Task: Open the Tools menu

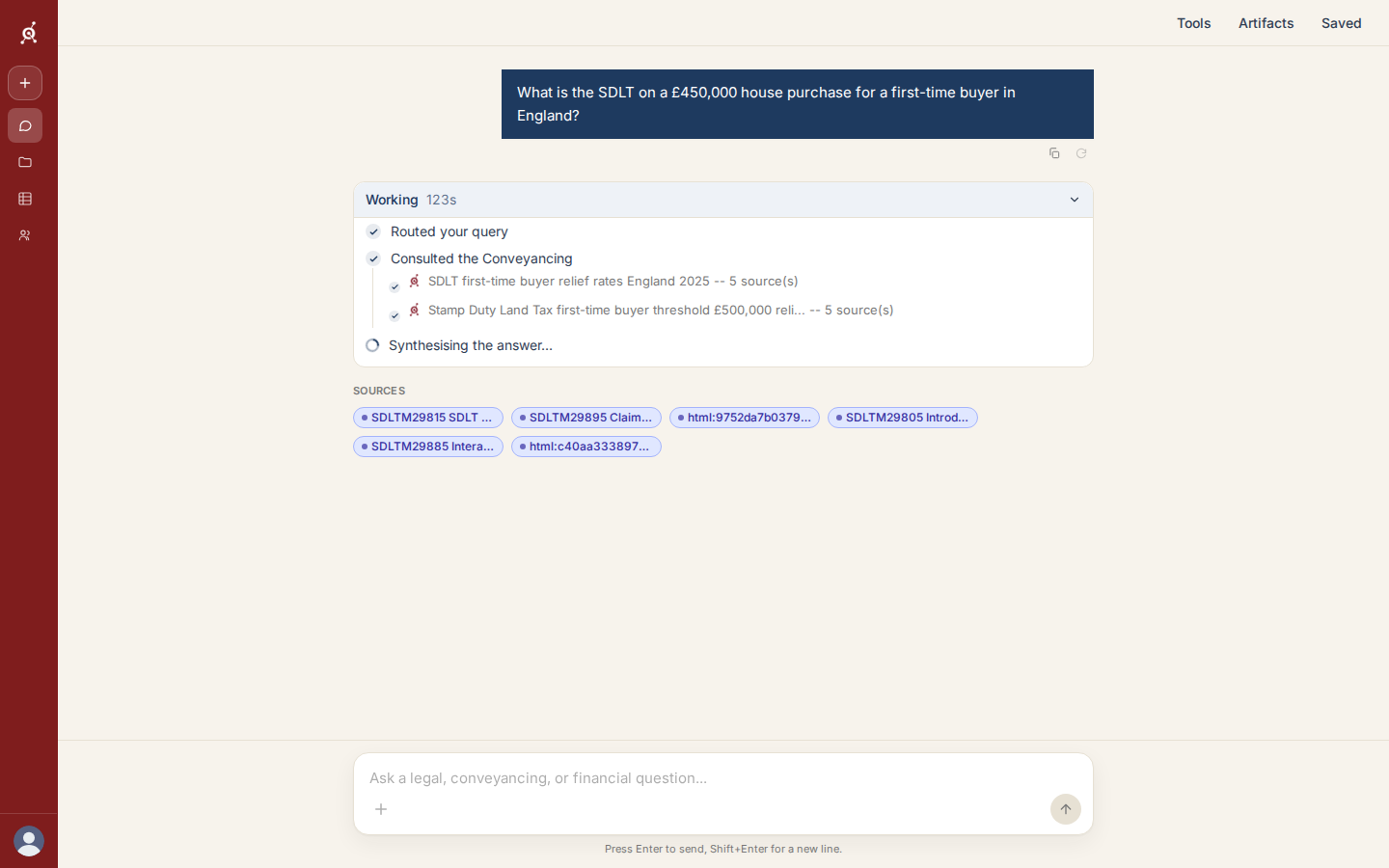Action: (1193, 23)
